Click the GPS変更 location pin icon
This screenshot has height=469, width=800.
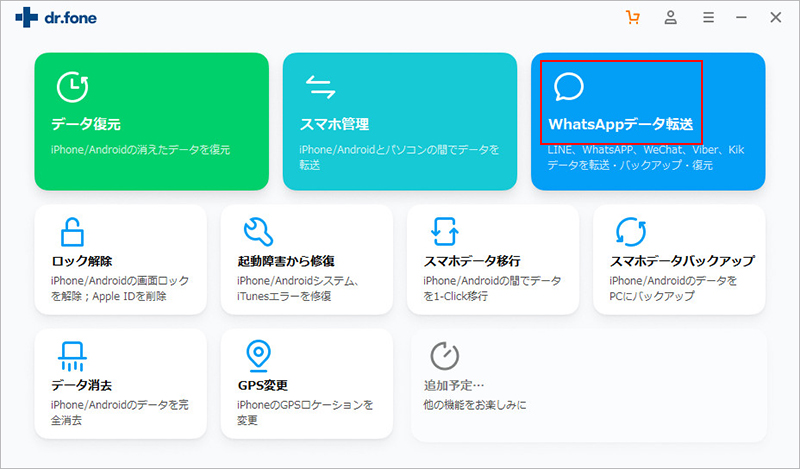(x=258, y=356)
